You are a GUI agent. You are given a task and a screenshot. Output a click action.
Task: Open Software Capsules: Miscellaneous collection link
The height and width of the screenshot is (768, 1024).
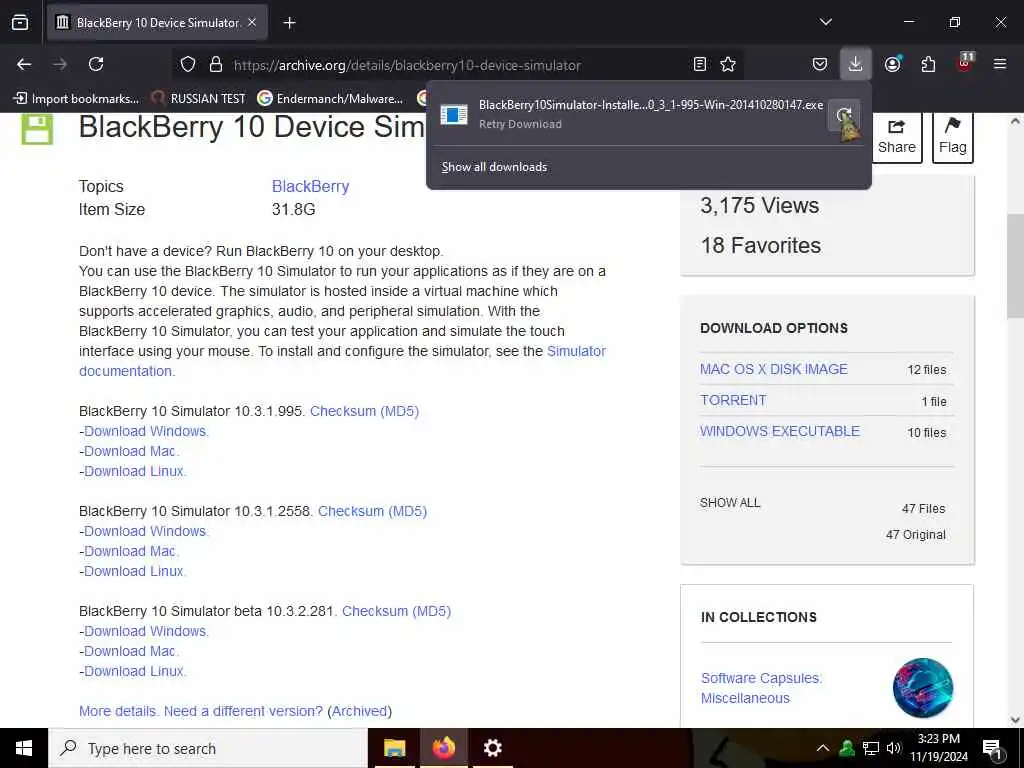point(761,688)
